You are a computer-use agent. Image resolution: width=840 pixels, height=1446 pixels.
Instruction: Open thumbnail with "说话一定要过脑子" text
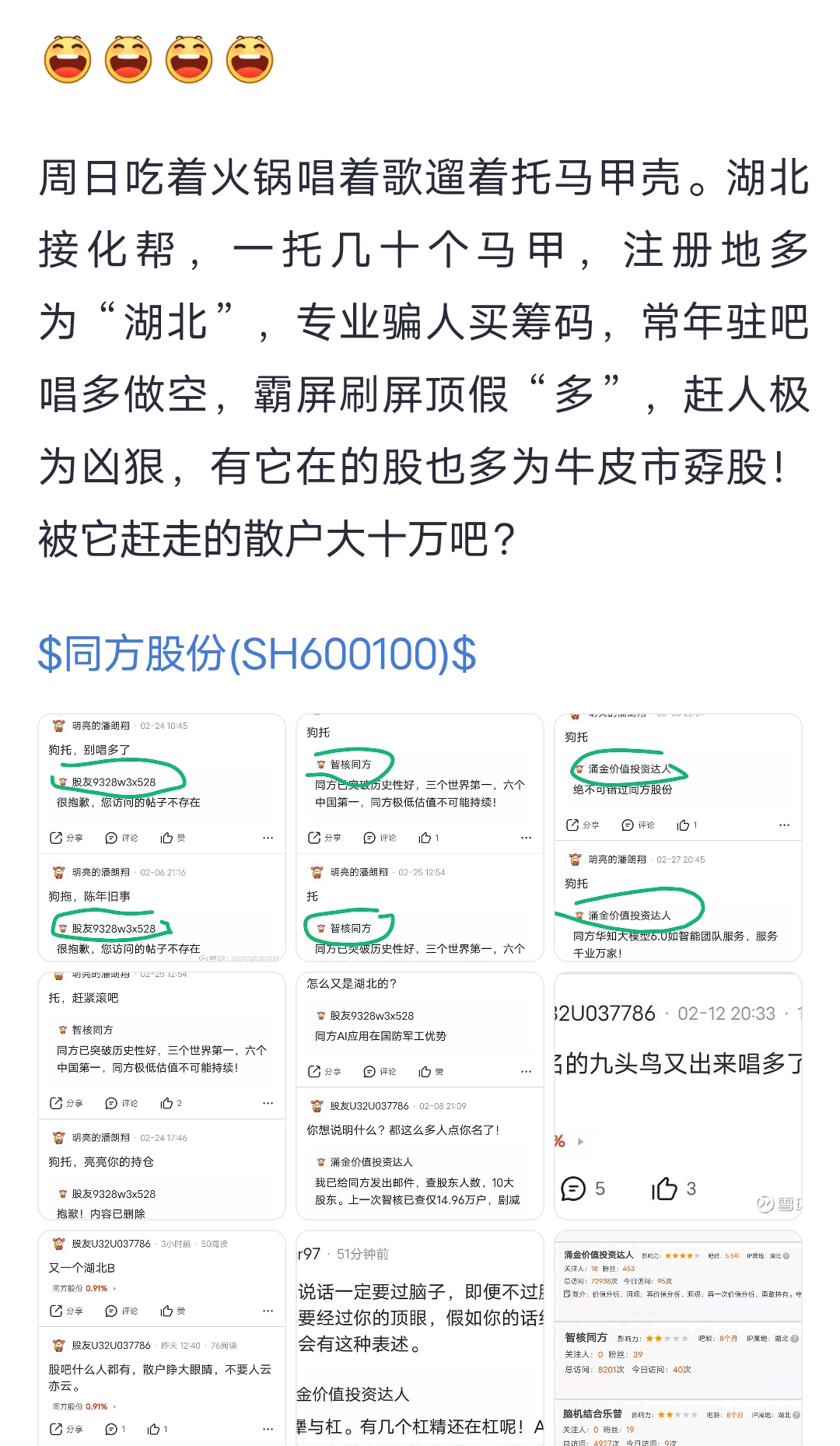click(420, 1338)
